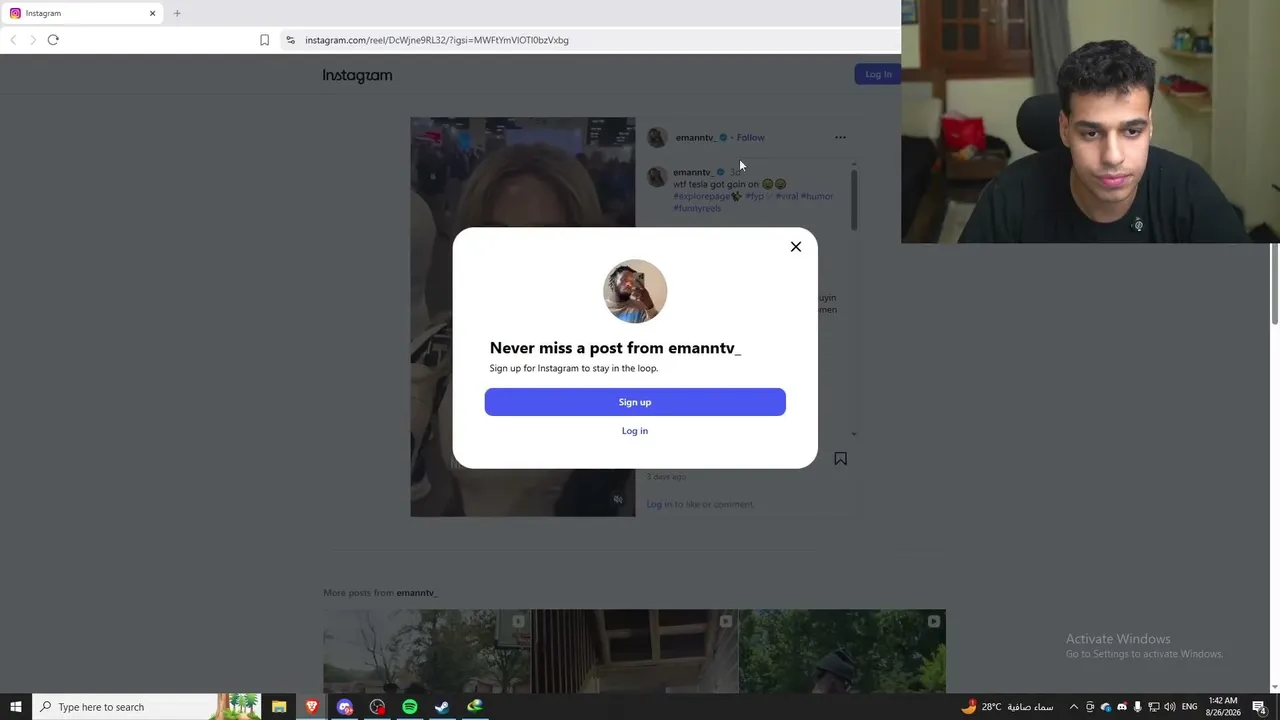Click the emanntv_ link in 'More posts from'
1280x720 pixels.
point(417,593)
